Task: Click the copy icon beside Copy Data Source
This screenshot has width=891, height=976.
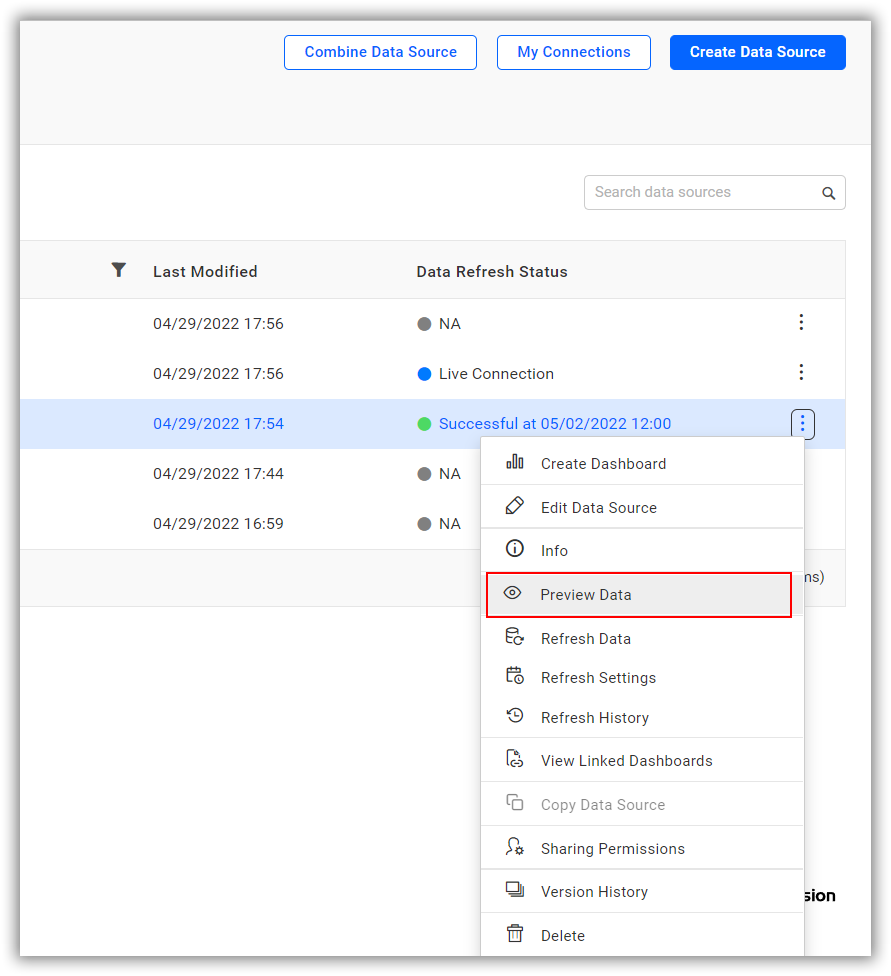Action: point(514,802)
